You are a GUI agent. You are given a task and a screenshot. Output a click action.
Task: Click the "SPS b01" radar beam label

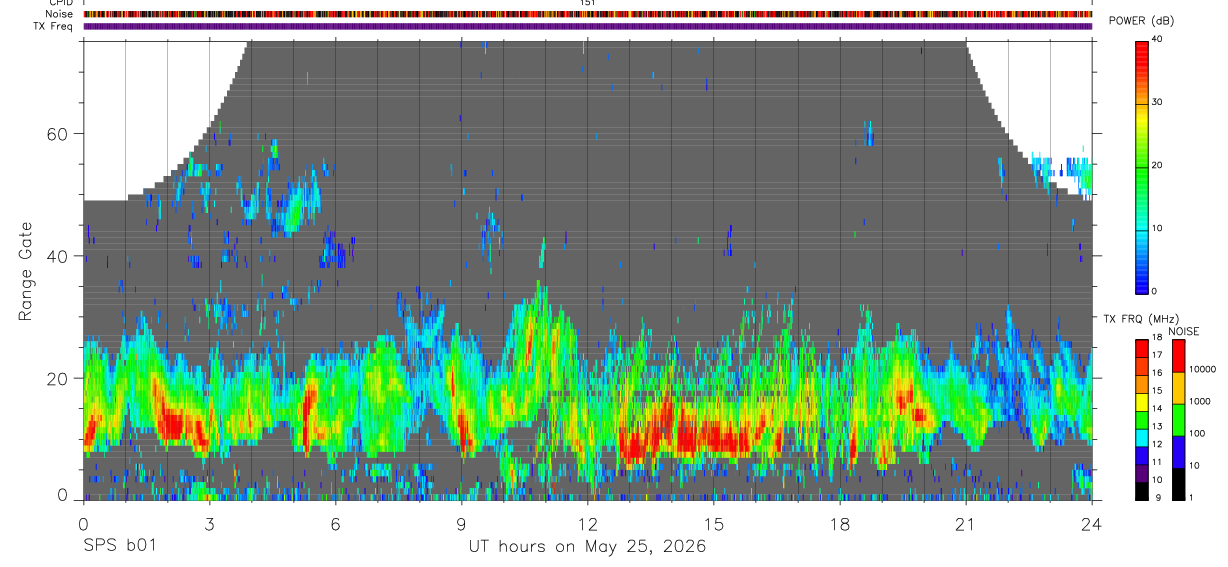point(119,546)
